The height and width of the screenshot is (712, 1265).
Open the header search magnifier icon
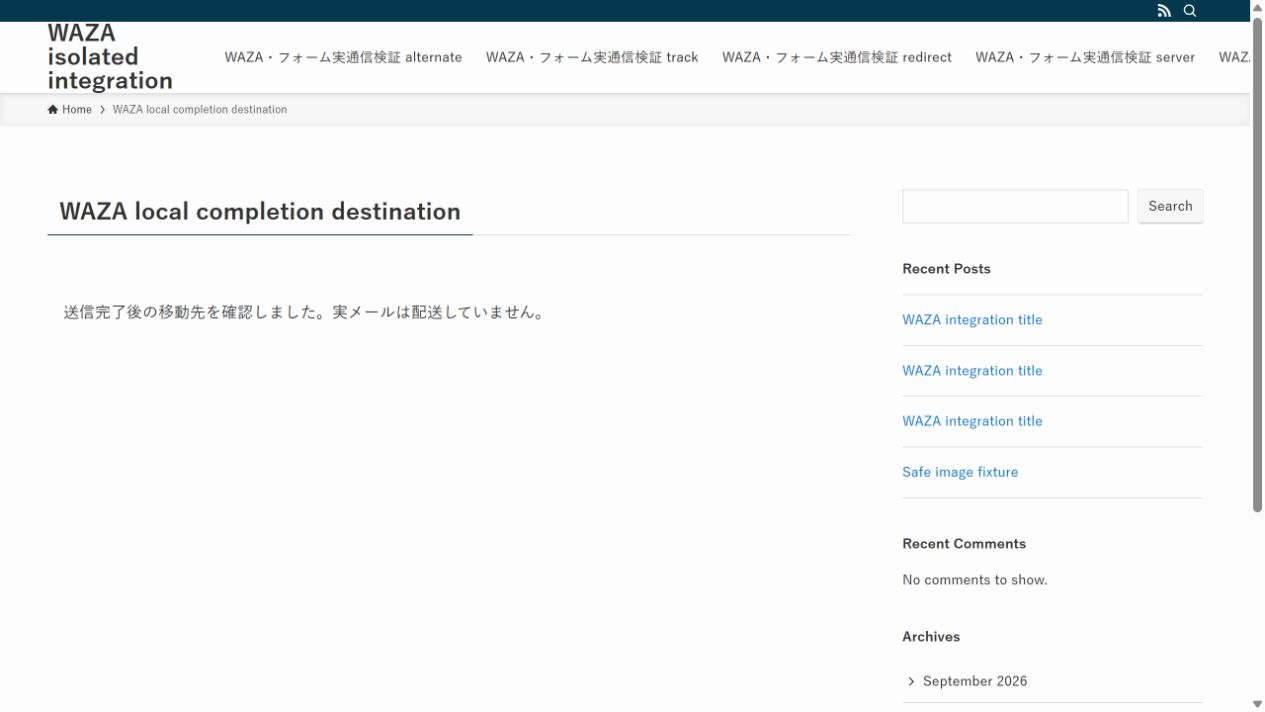(1190, 11)
